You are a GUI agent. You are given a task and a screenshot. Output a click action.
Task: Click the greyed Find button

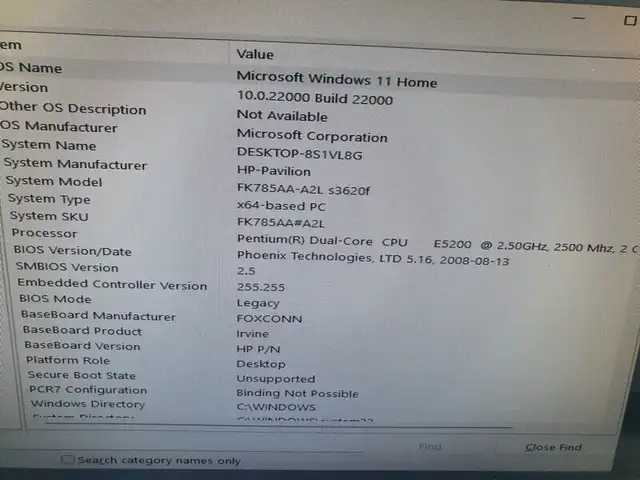coord(430,447)
